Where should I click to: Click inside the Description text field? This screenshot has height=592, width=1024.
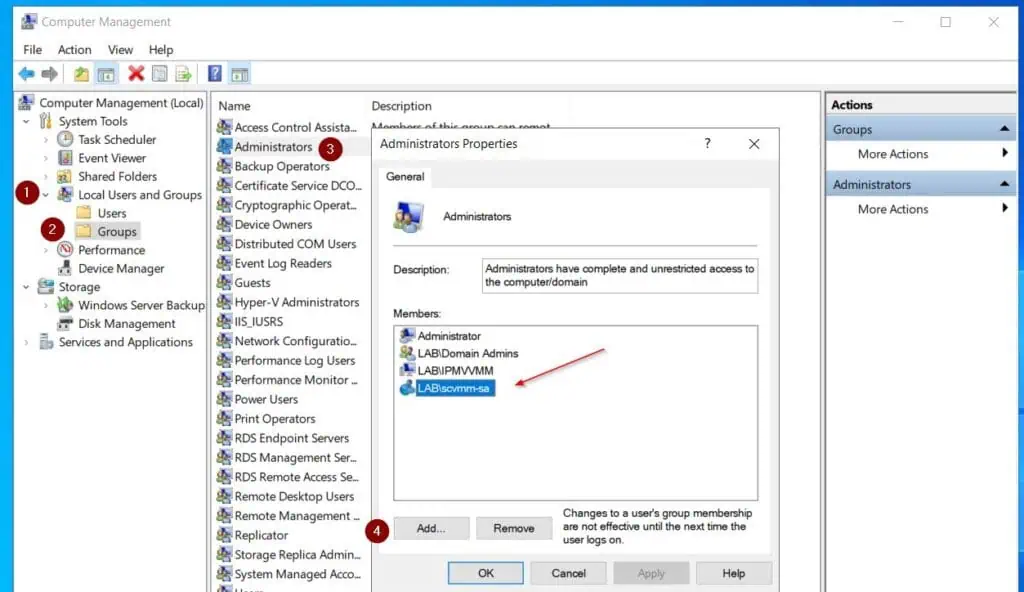(620, 276)
